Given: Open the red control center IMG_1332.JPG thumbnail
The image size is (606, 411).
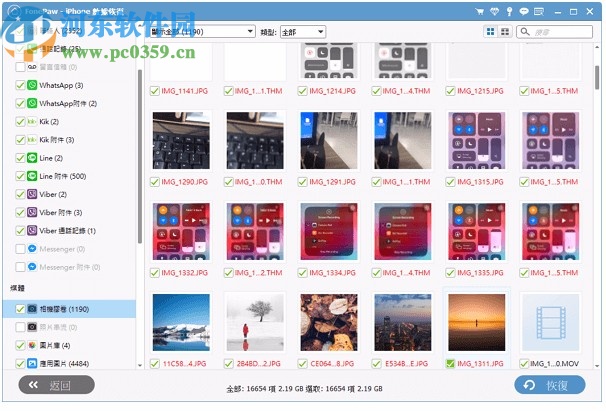Looking at the screenshot, I should pos(181,231).
